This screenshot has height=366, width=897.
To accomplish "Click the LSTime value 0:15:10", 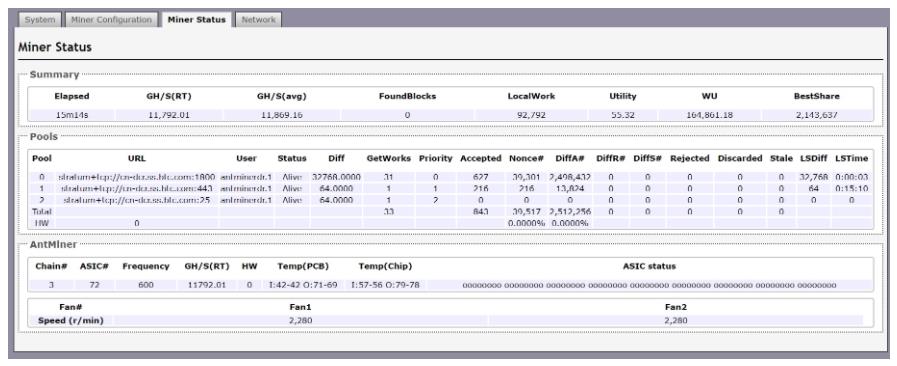I will (851, 189).
